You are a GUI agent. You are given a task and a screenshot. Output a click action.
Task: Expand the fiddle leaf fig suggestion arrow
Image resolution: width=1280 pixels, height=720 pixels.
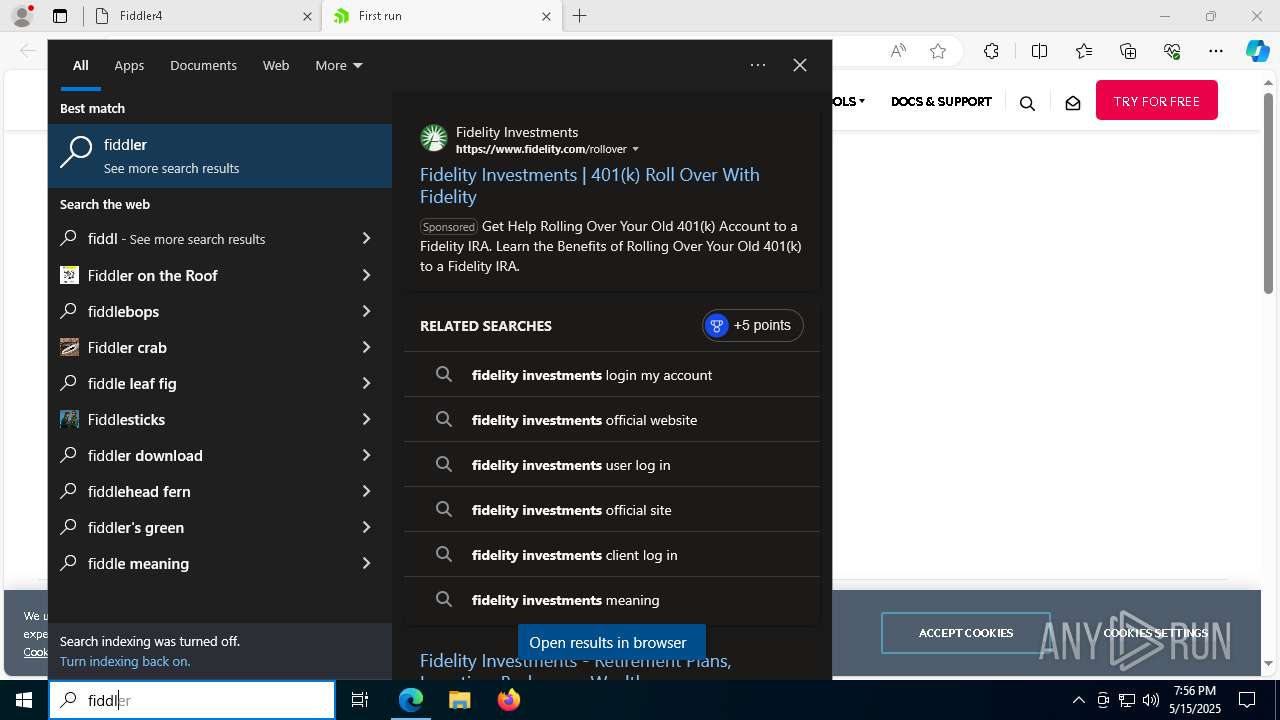(366, 383)
